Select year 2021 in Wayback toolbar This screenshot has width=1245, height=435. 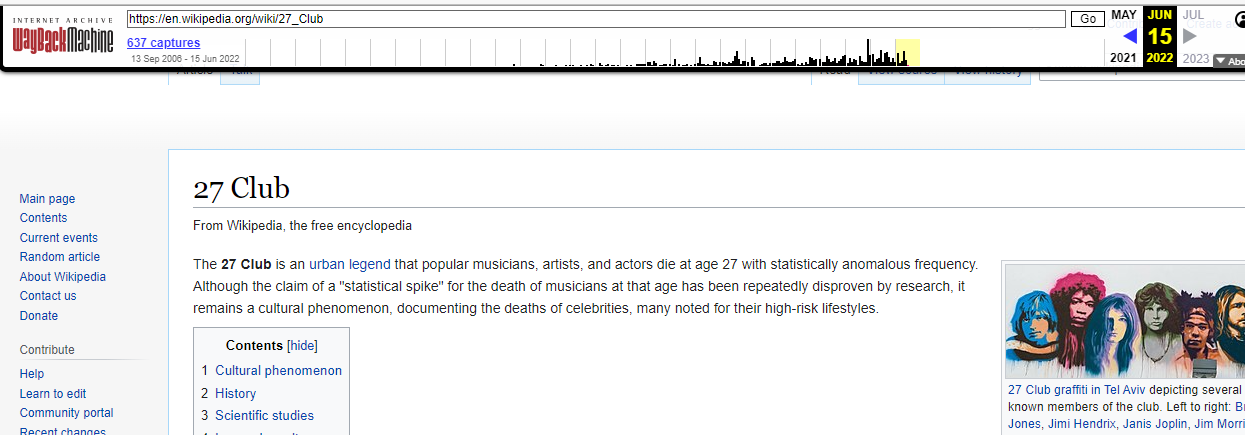click(1123, 58)
